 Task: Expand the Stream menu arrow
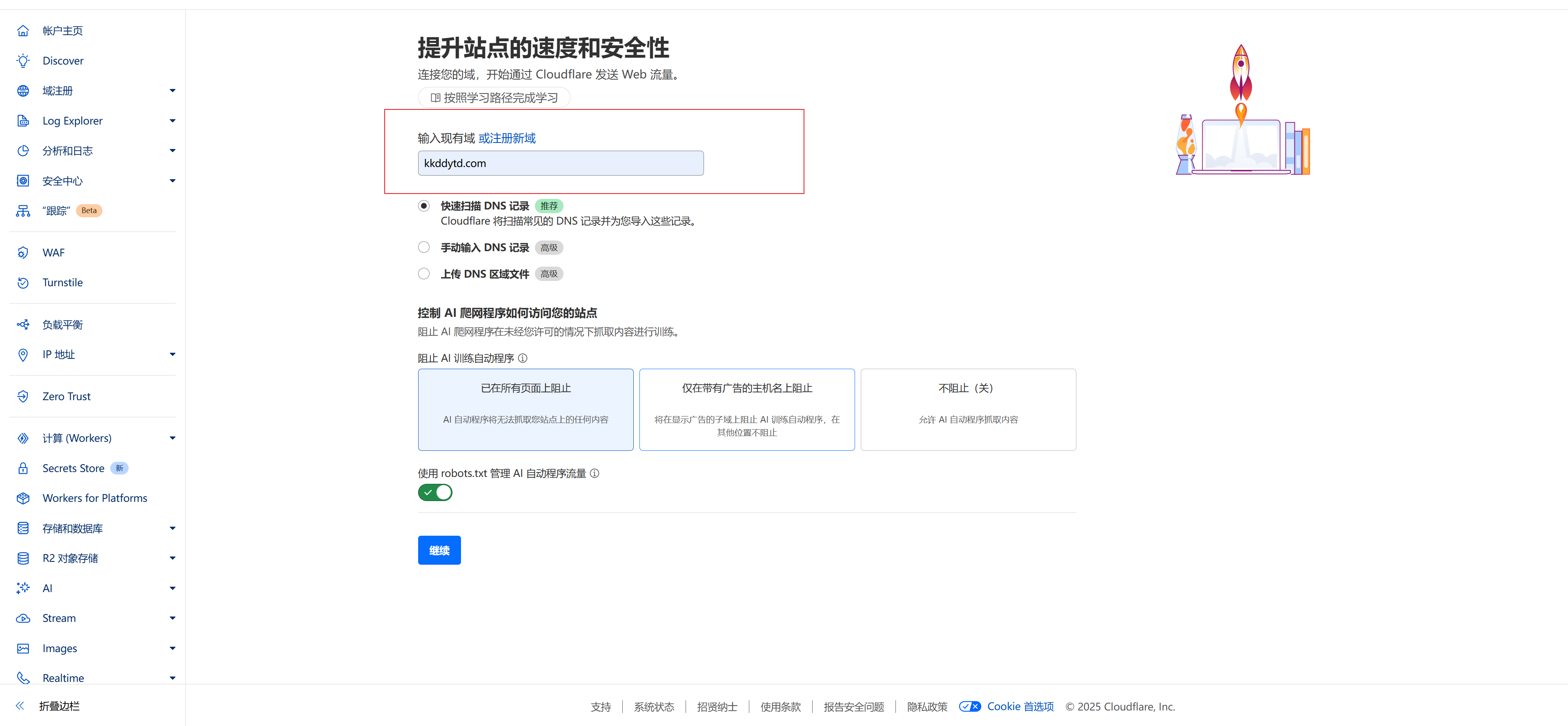(x=172, y=618)
